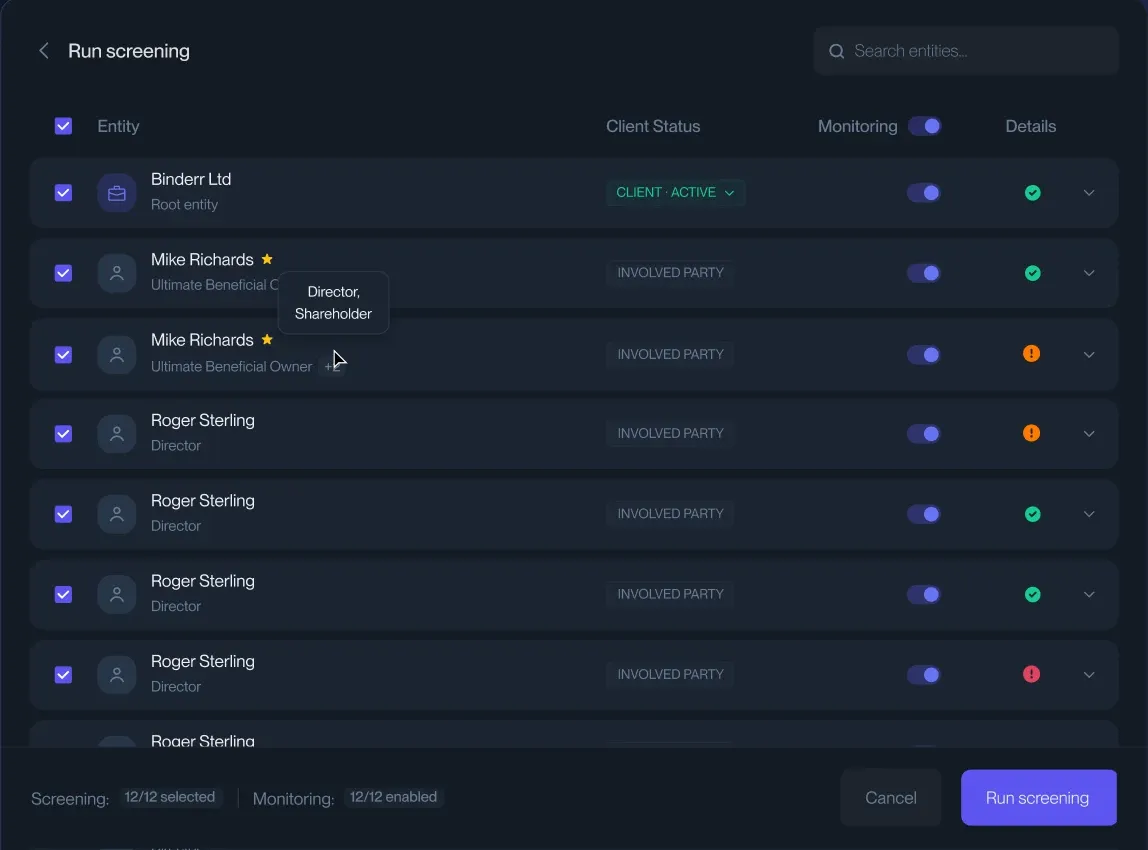Expand Mike Richards row with orange warning
Viewport: 1148px width, 850px height.
coord(1089,354)
